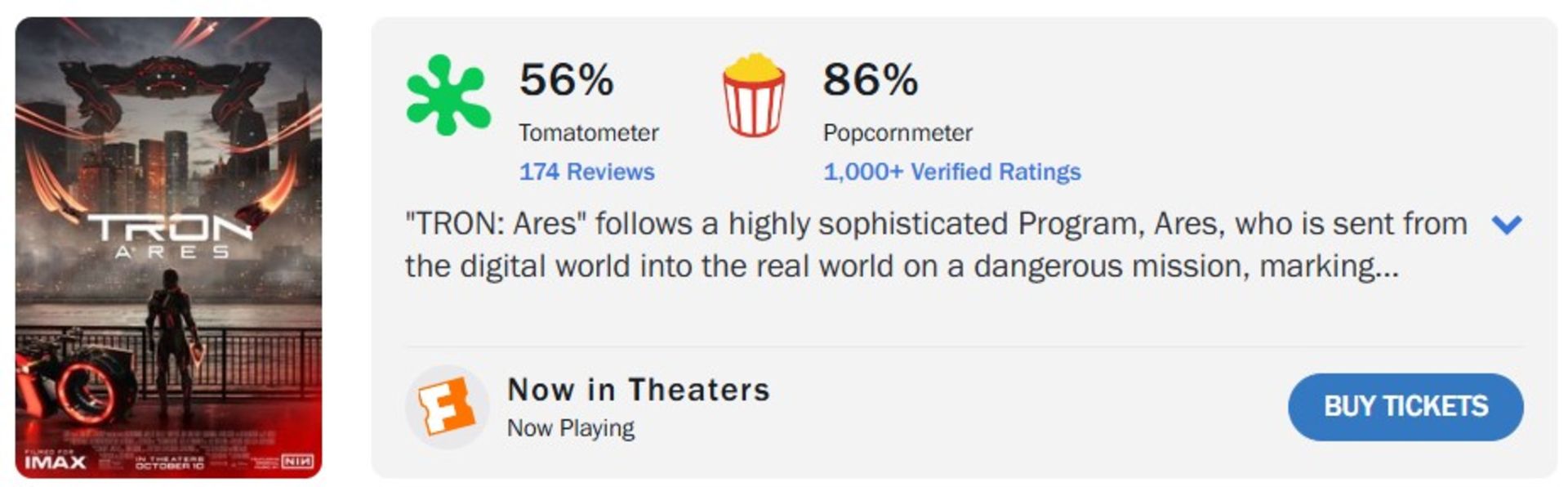
Task: Expand the full movie synopsis chevron
Action: [x=1506, y=224]
